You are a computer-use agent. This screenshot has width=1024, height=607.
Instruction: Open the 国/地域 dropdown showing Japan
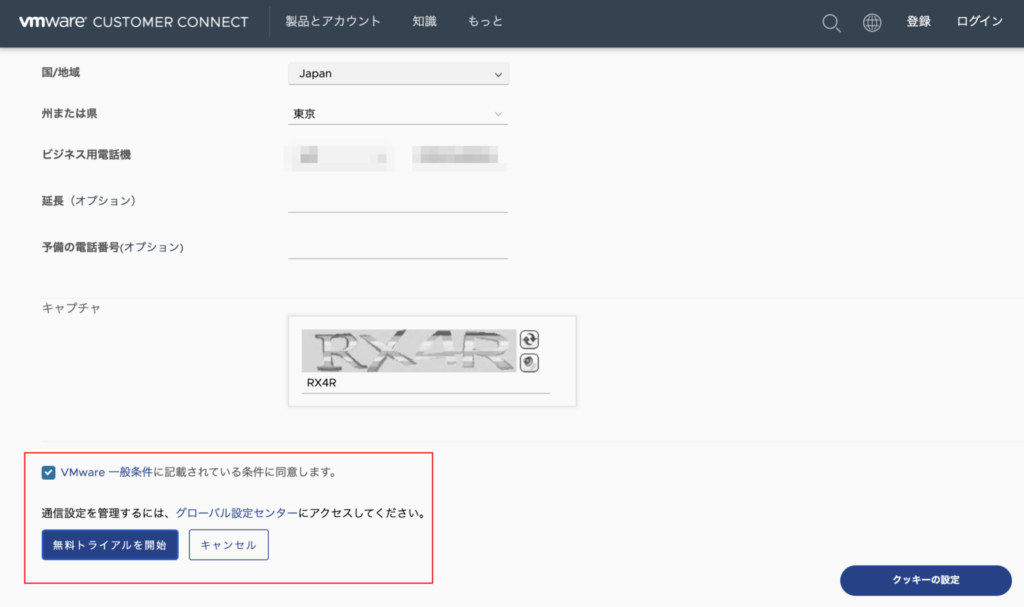pos(398,74)
